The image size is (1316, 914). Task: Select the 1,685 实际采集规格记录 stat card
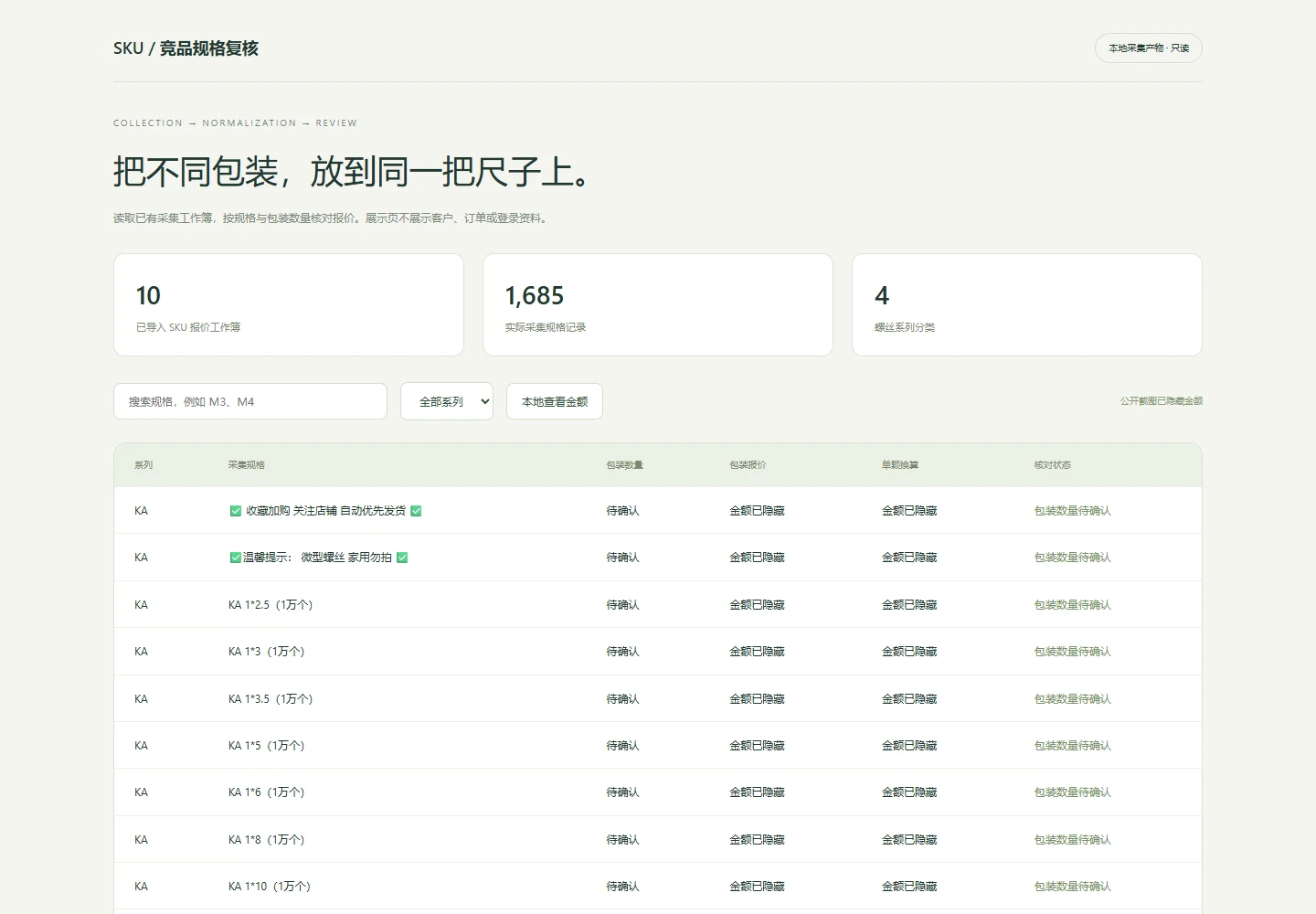click(658, 304)
